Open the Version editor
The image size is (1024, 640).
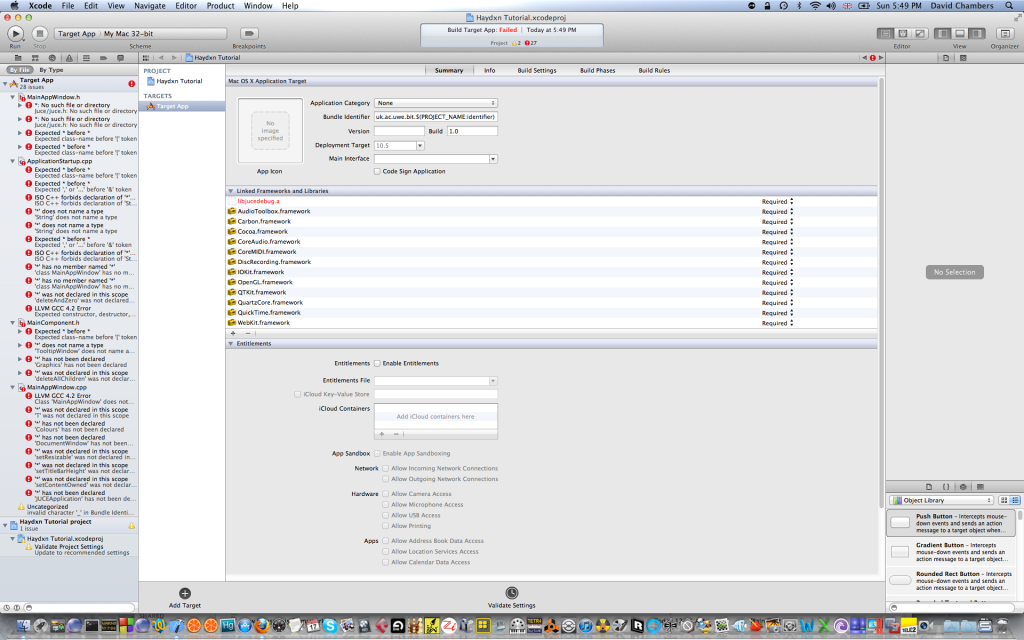click(920, 33)
